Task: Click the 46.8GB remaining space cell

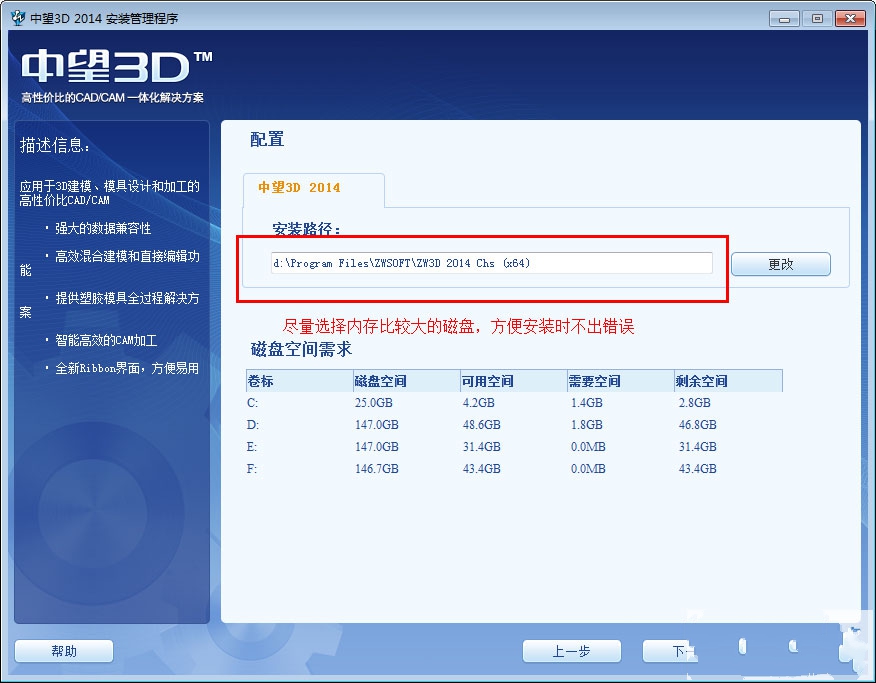Action: (697, 425)
